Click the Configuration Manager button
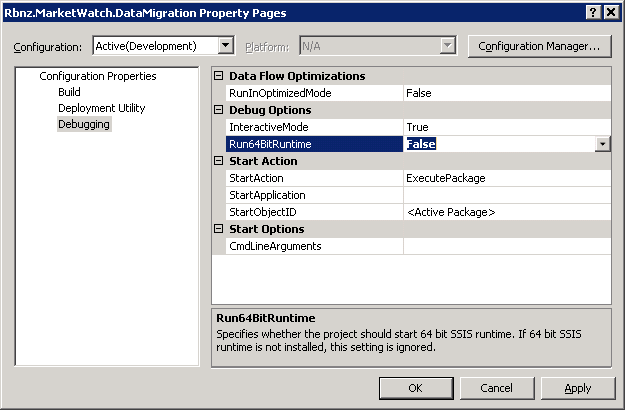 pos(539,46)
